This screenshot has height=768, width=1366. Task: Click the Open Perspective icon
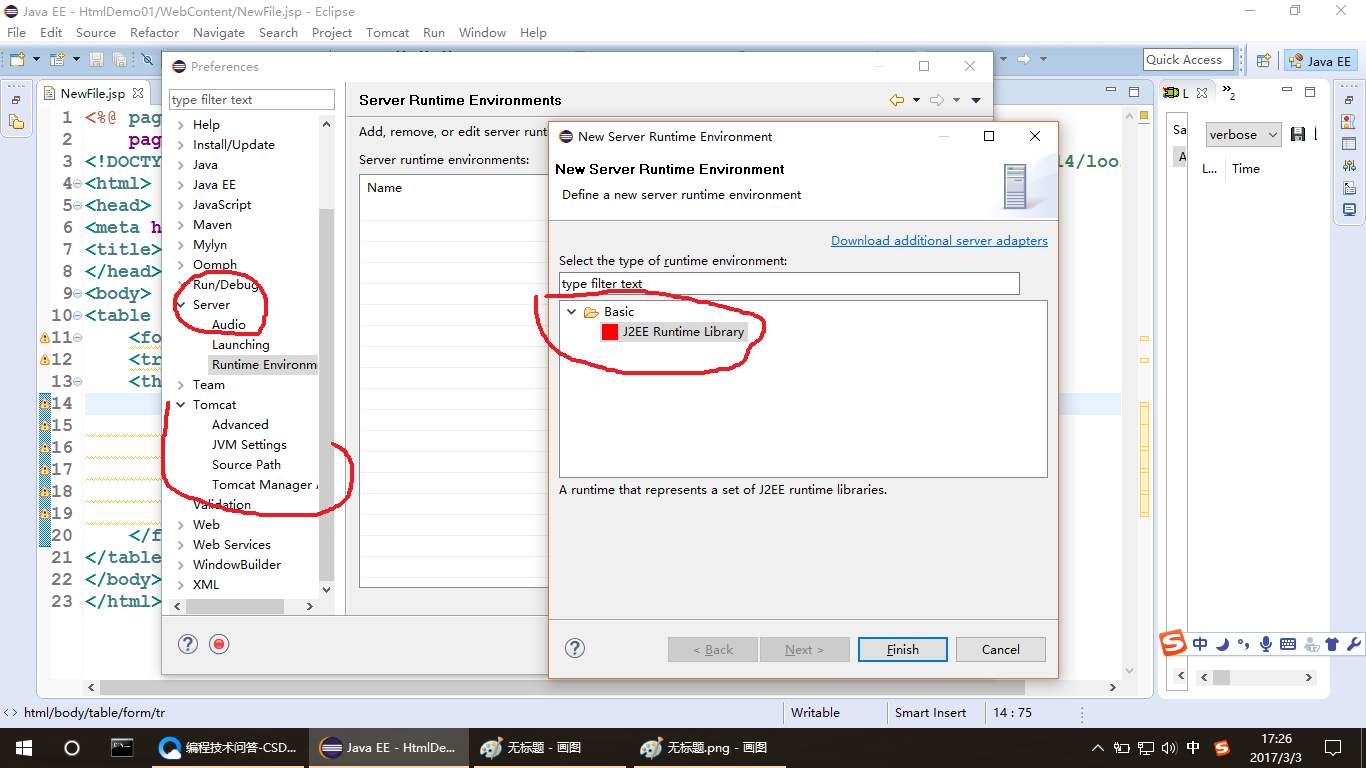1263,60
